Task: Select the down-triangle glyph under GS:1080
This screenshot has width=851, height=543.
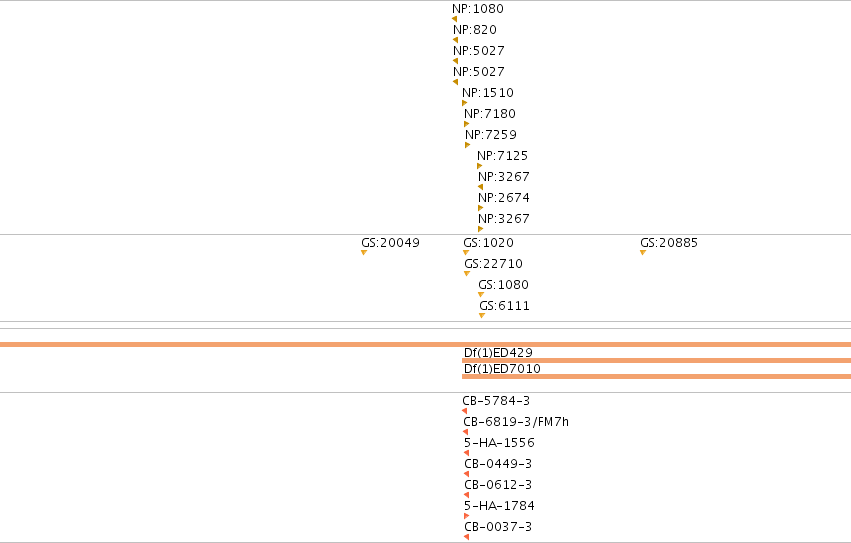Action: coord(481,295)
